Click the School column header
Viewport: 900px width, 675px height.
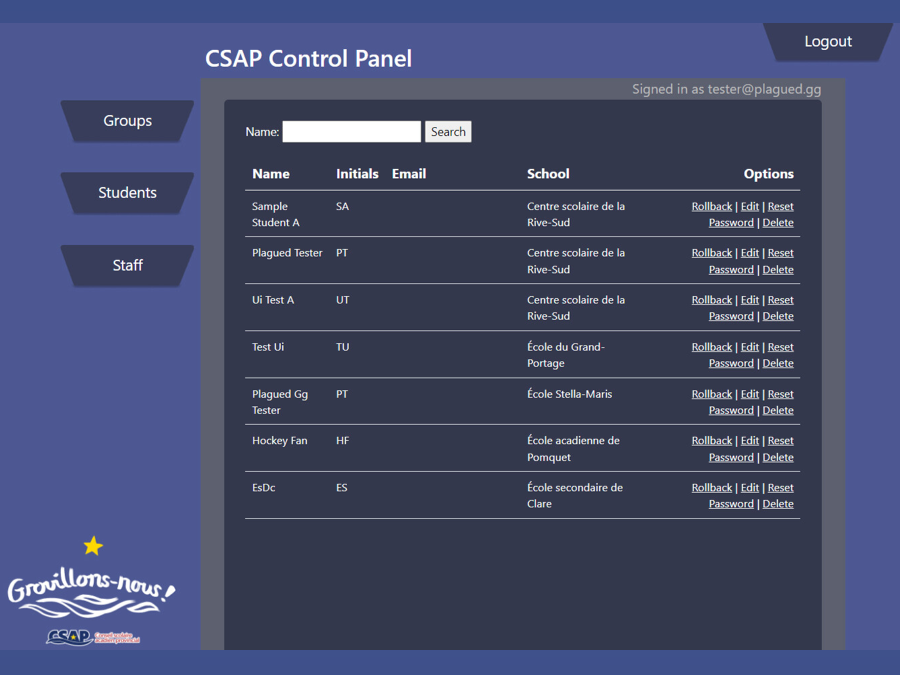coord(548,174)
